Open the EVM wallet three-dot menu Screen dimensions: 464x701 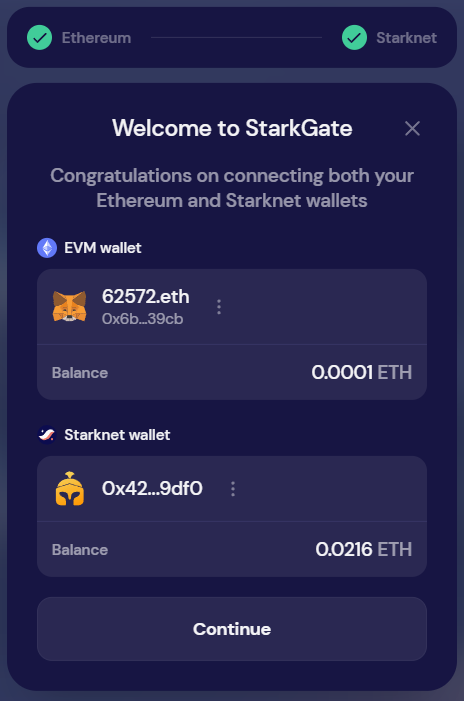pos(219,307)
